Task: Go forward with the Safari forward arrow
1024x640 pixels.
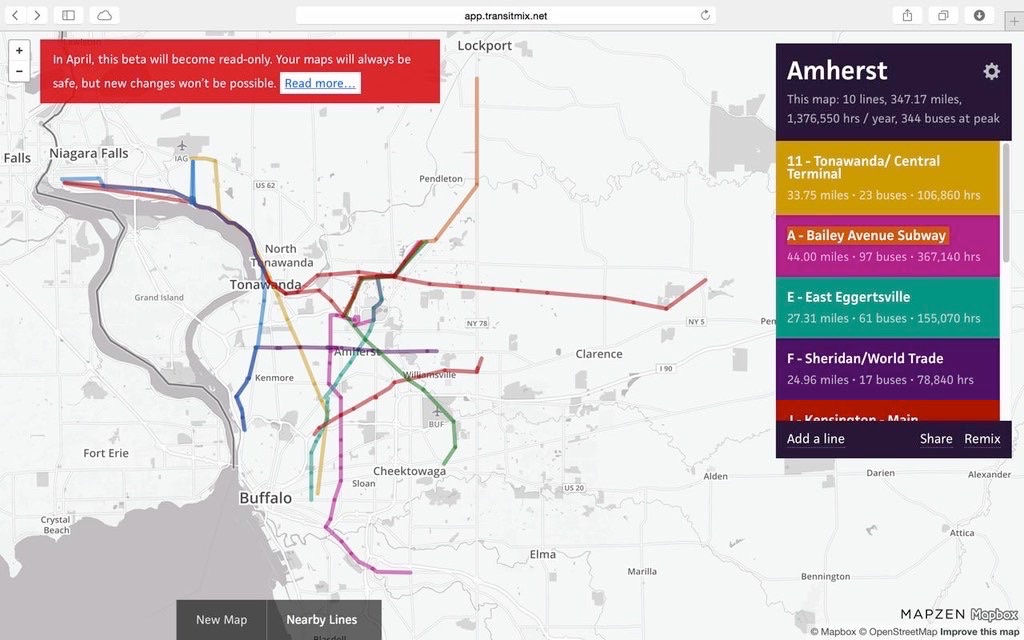Action: click(x=37, y=15)
